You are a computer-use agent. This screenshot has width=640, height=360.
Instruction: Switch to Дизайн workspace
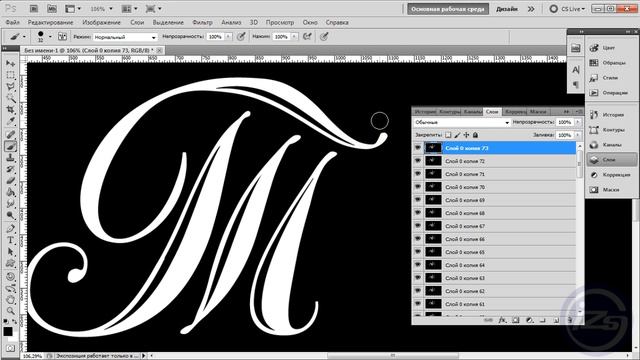point(507,9)
